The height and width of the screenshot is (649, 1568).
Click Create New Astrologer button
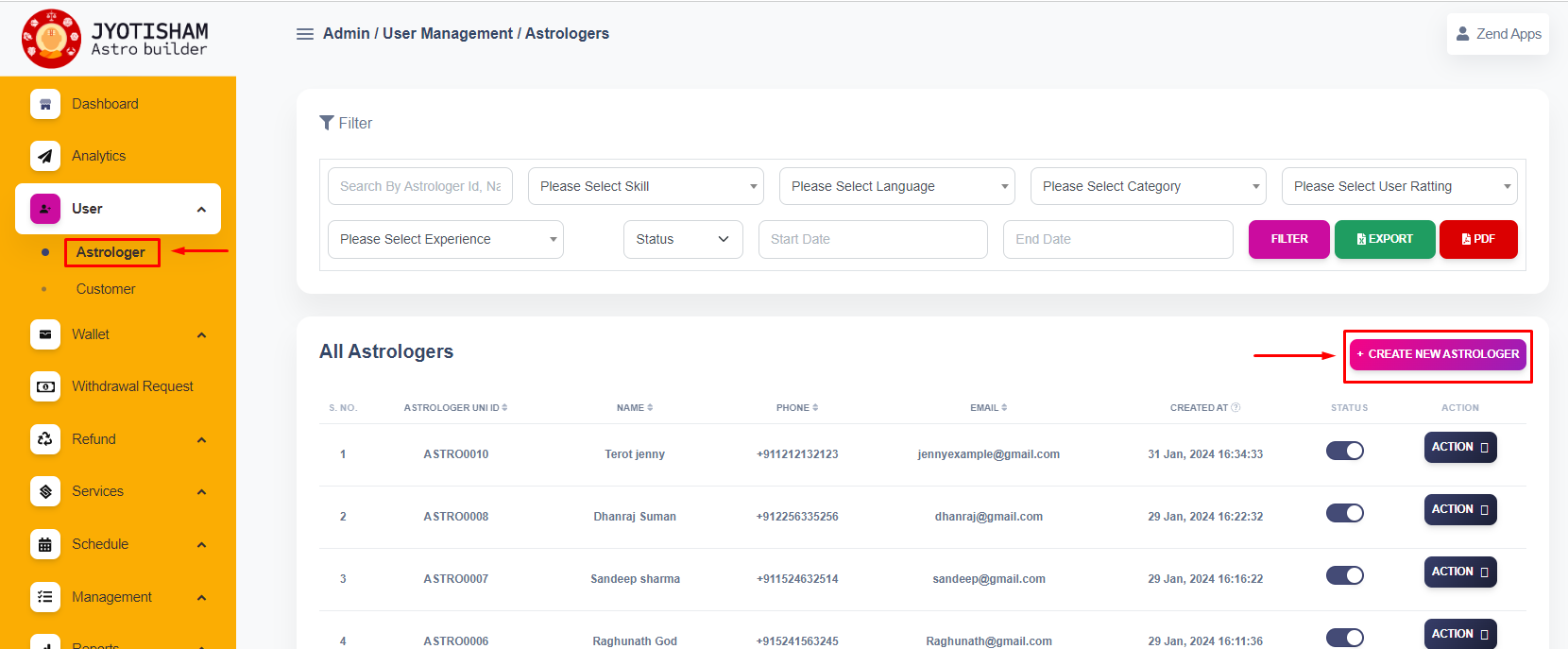point(1437,354)
